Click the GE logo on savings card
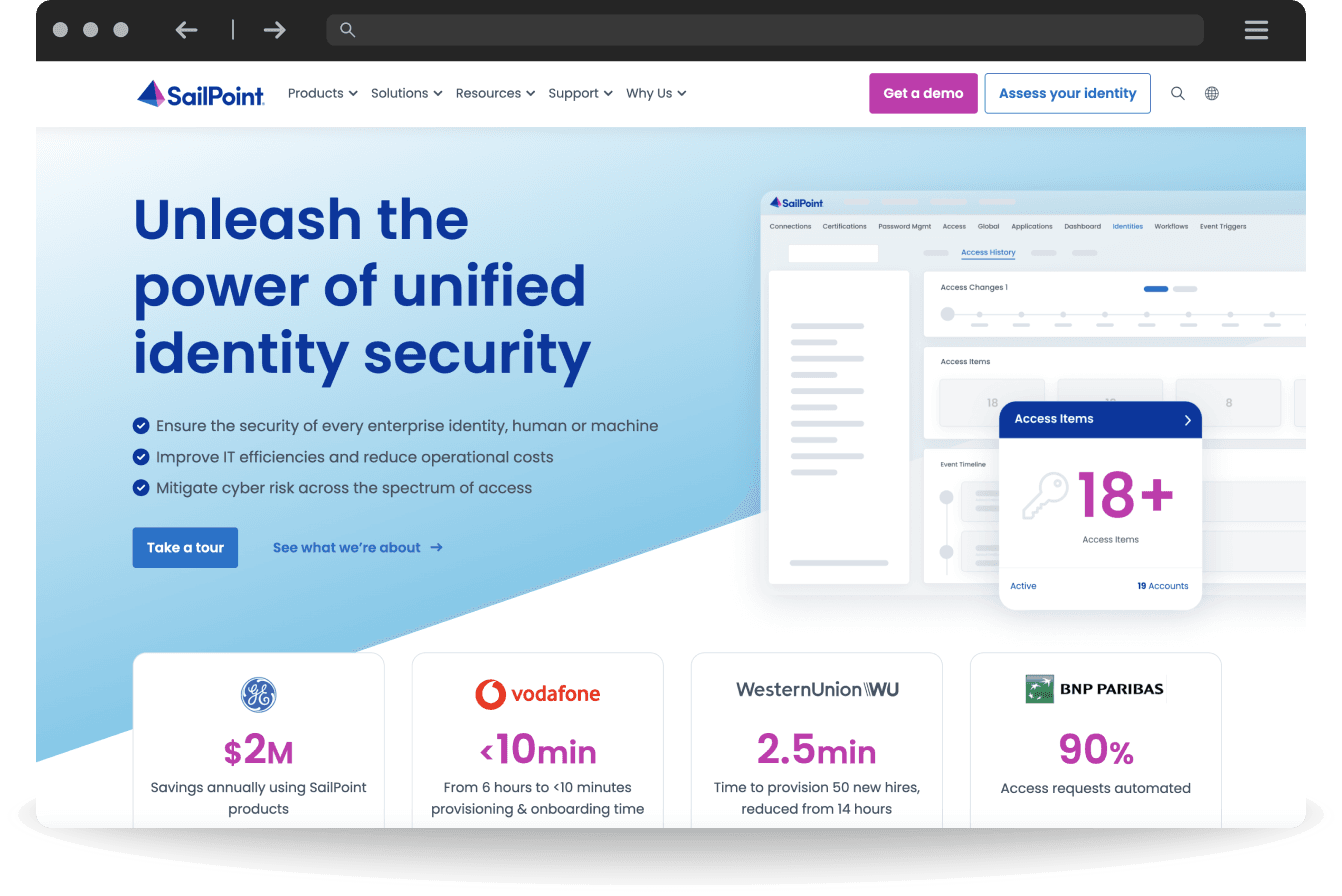This screenshot has width=1342, height=896. (258, 694)
